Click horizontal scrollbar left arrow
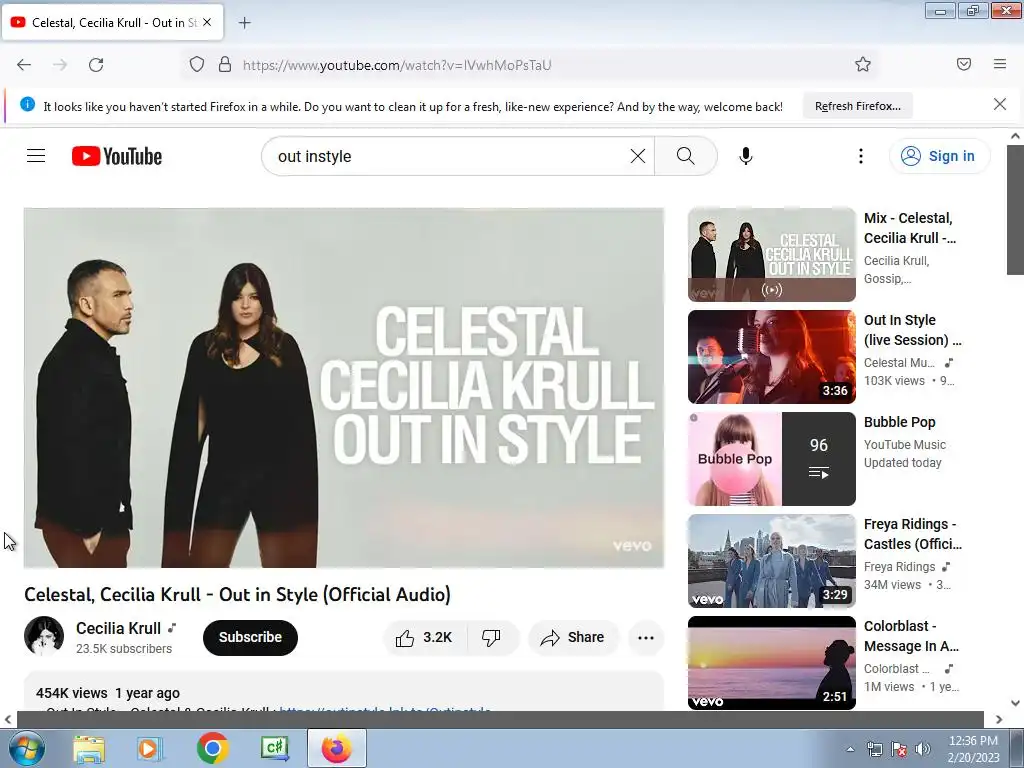Image resolution: width=1024 pixels, height=768 pixels. pos(8,719)
